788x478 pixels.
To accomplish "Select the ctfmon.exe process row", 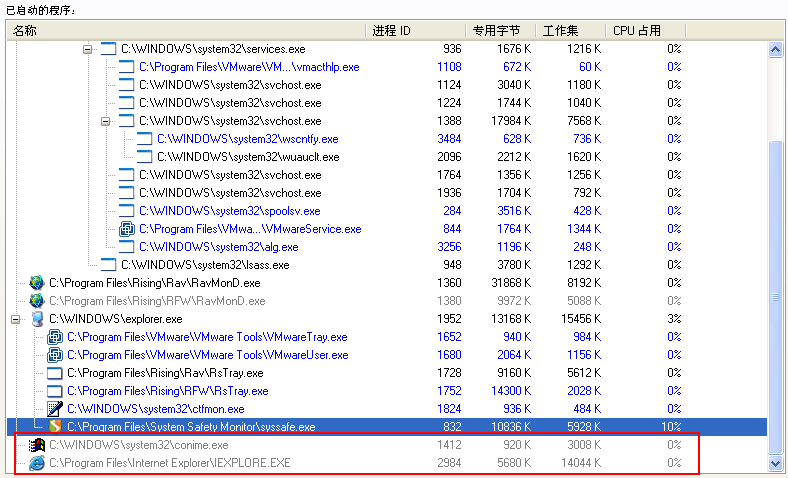I will [x=387, y=409].
